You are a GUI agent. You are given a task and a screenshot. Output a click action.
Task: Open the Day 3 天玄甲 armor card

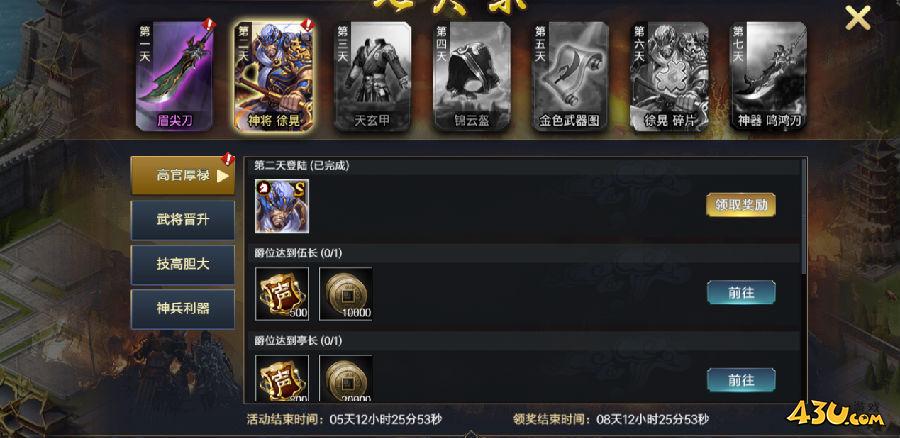[372, 76]
